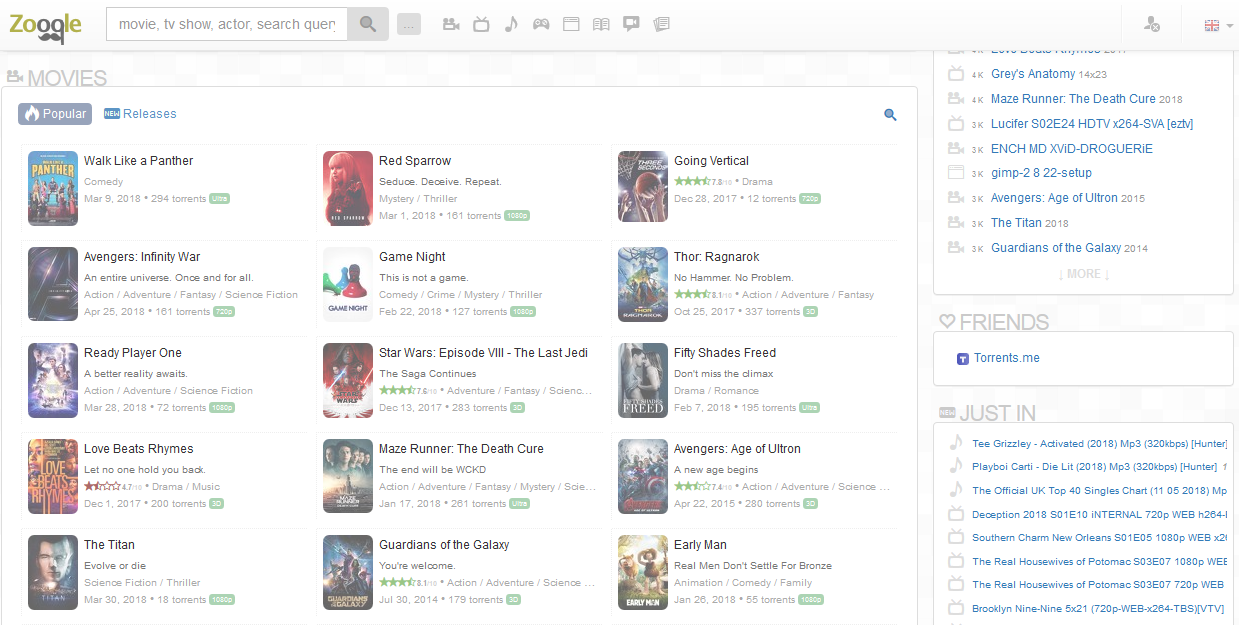
Task: Open ENCH MD XVID-DROGUERiE sidebar link
Action: coord(1072,148)
